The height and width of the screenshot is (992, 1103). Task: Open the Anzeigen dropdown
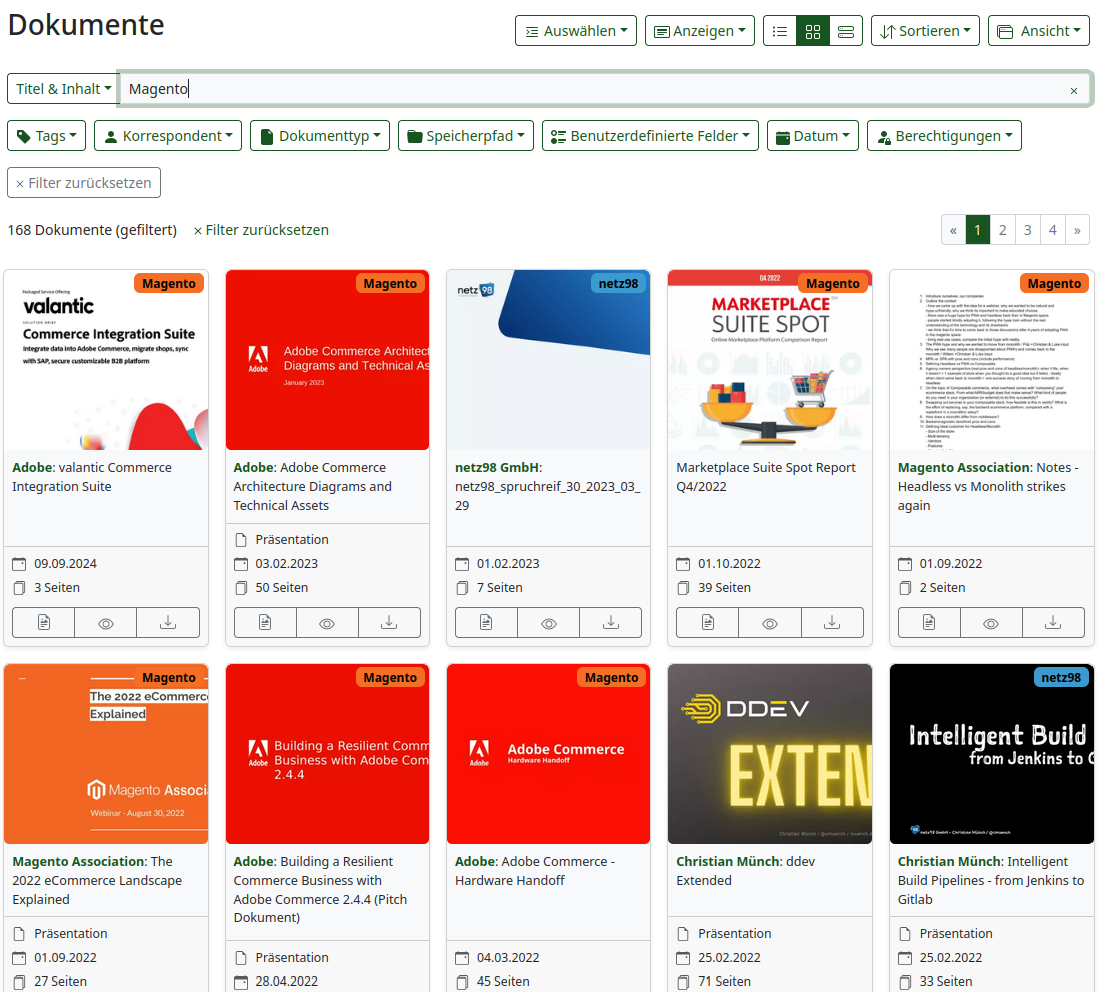(700, 31)
